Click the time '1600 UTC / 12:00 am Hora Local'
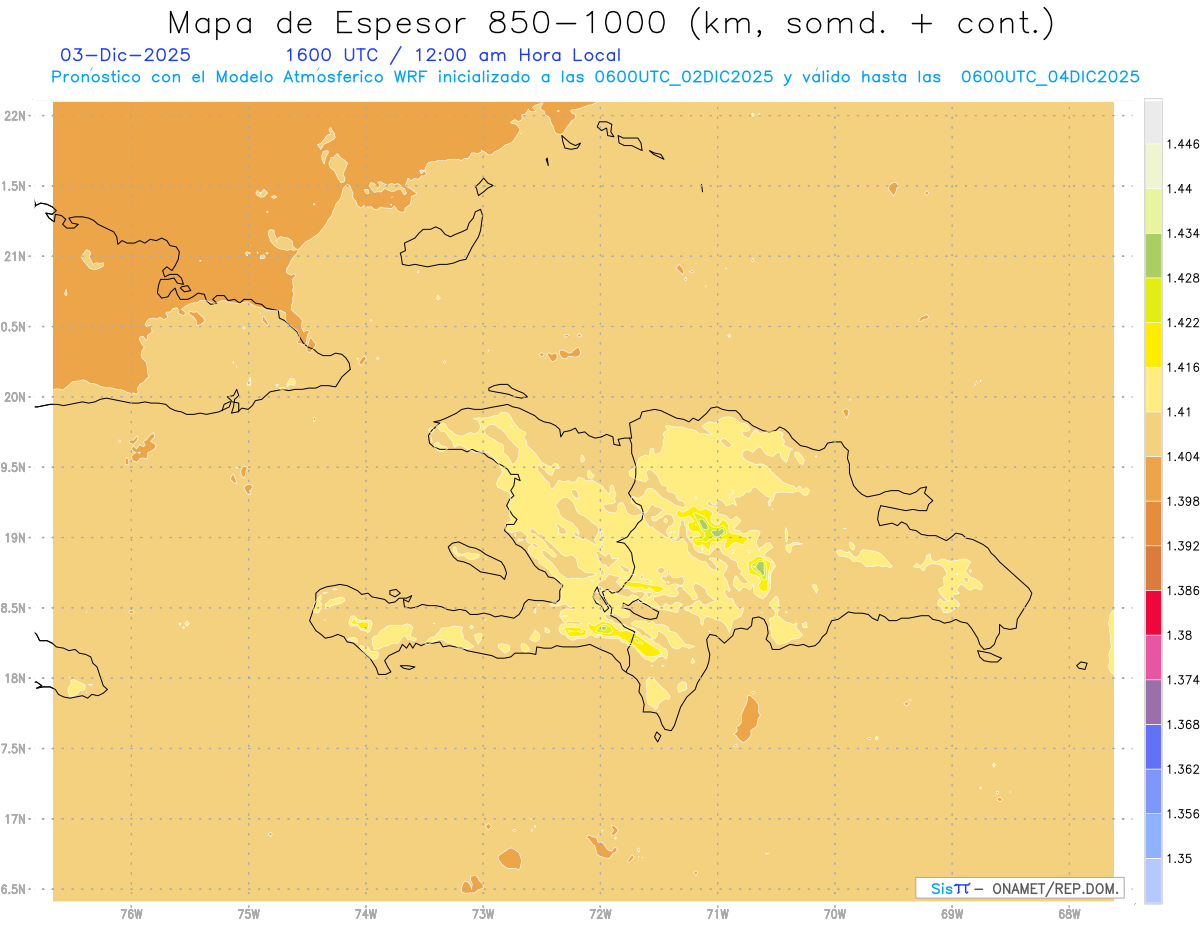1200x927 pixels. coord(452,55)
